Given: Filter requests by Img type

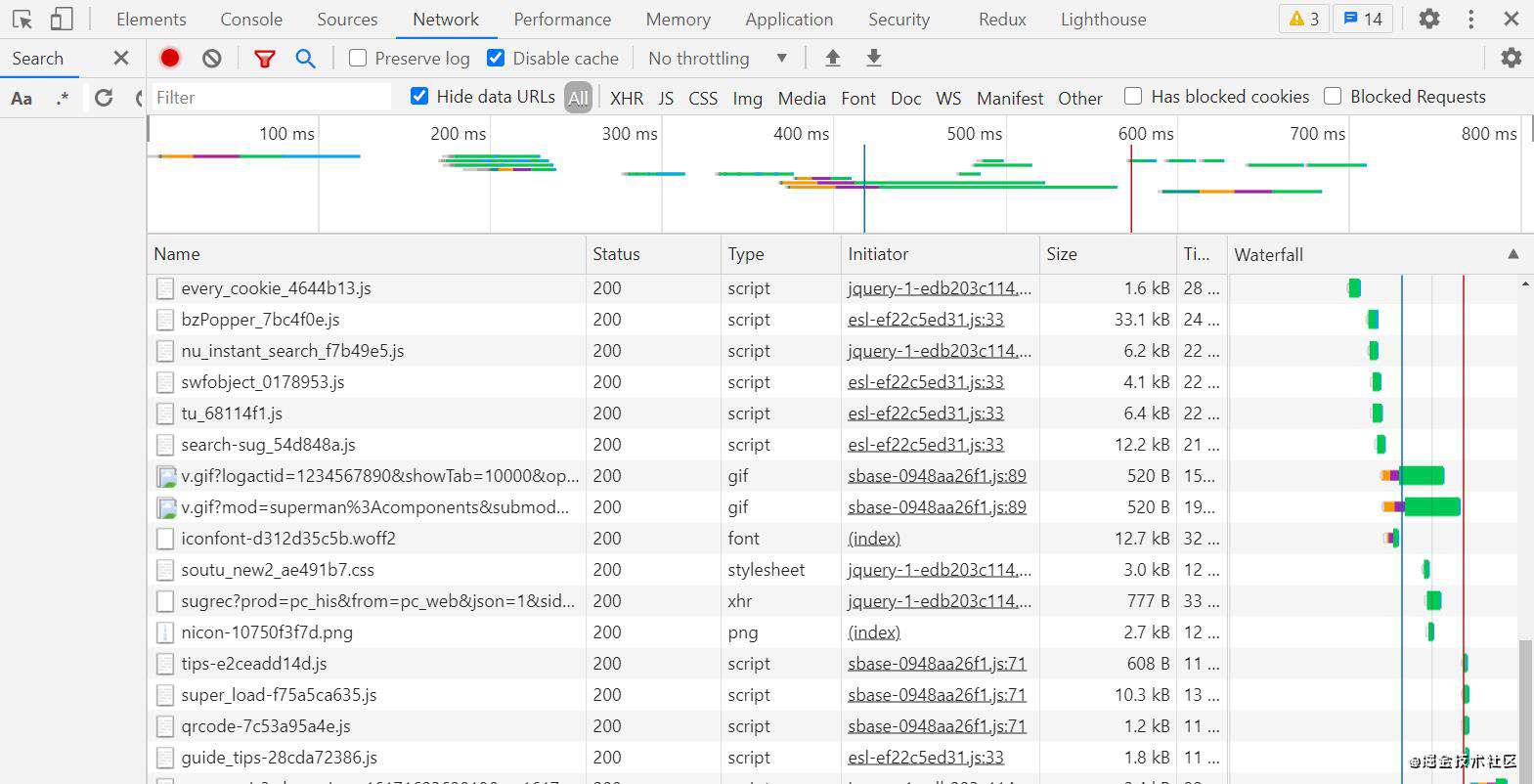Looking at the screenshot, I should (x=747, y=98).
